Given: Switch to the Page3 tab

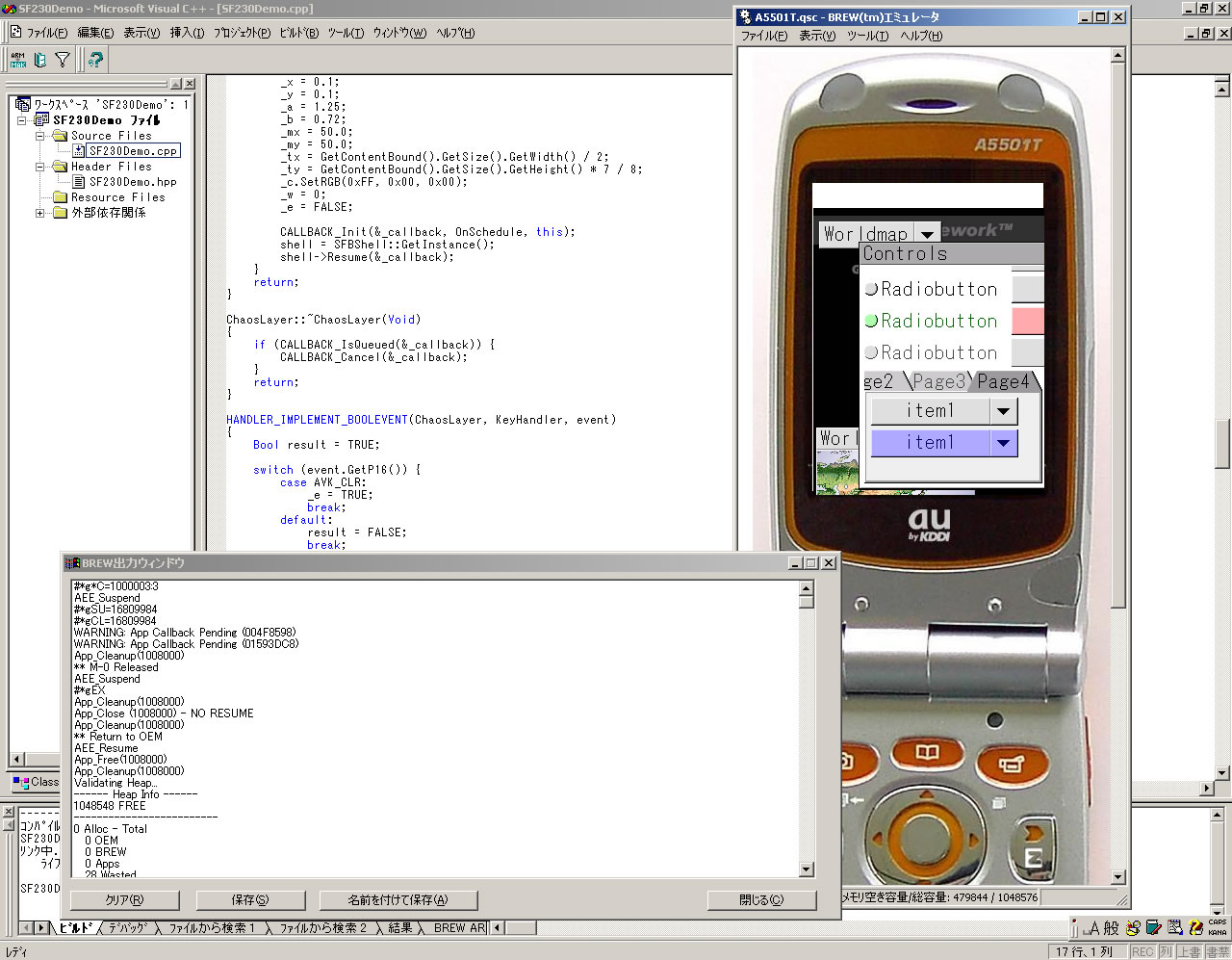Looking at the screenshot, I should click(937, 381).
